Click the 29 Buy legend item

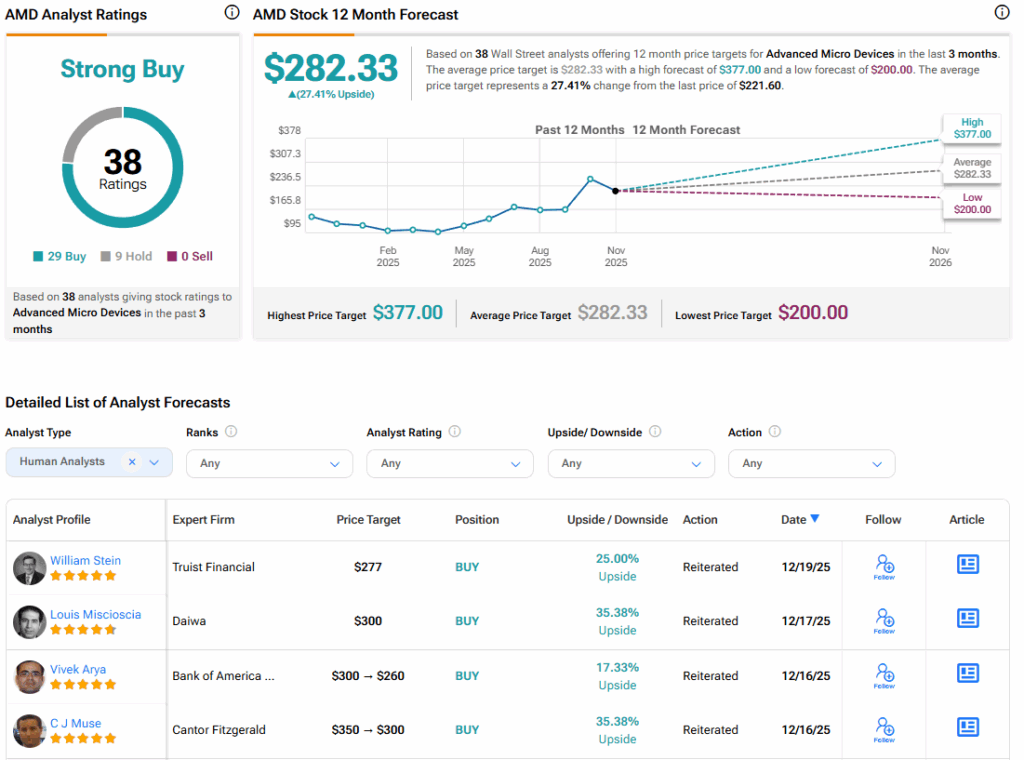pyautogui.click(x=59, y=256)
